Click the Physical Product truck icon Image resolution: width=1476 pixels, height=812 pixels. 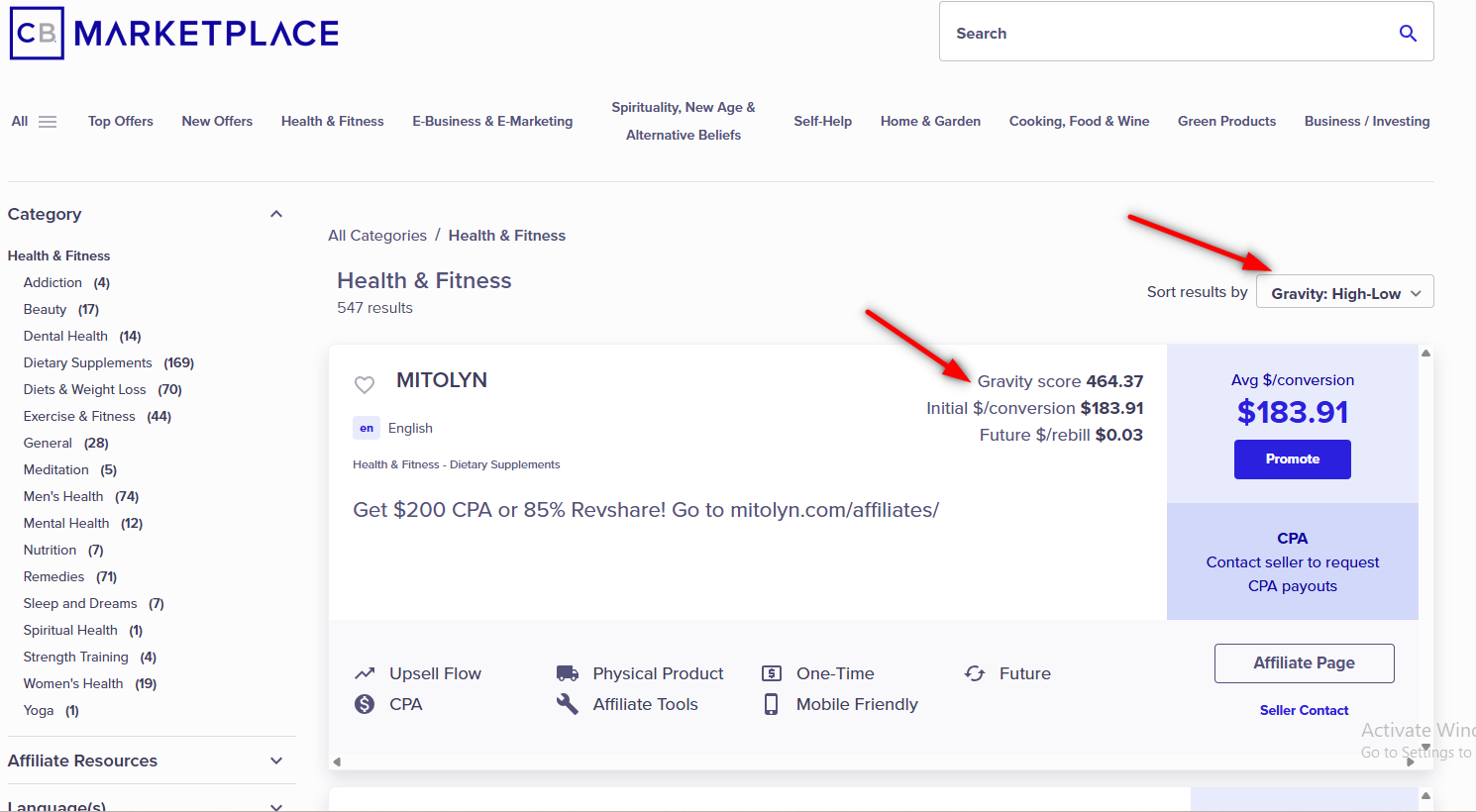click(x=568, y=673)
